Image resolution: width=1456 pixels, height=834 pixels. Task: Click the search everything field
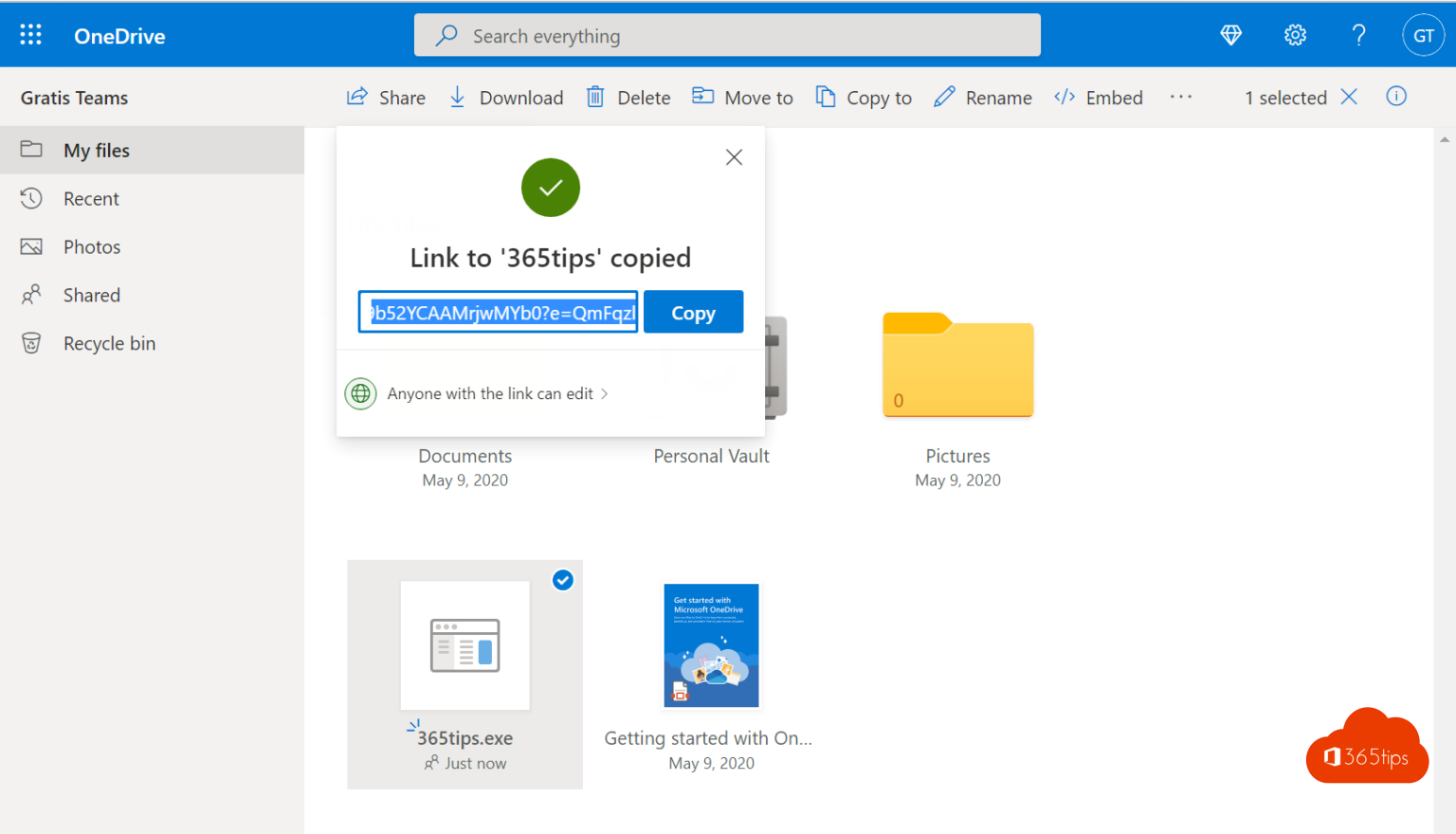click(x=727, y=35)
